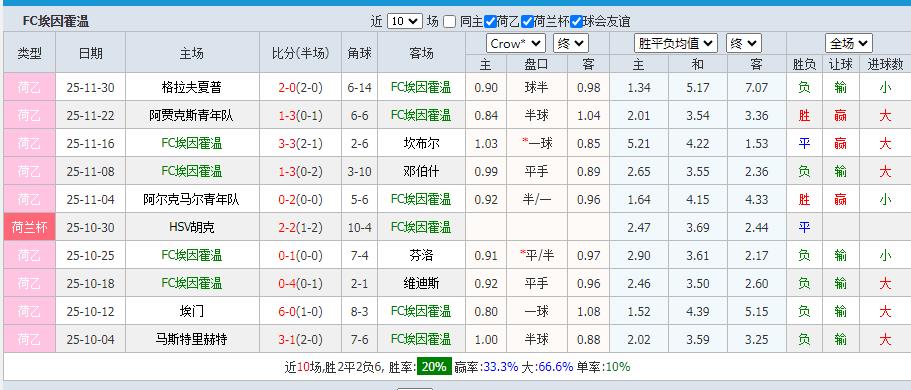Click the handicap *平/半 cell
911x390 pixels.
coord(537,255)
